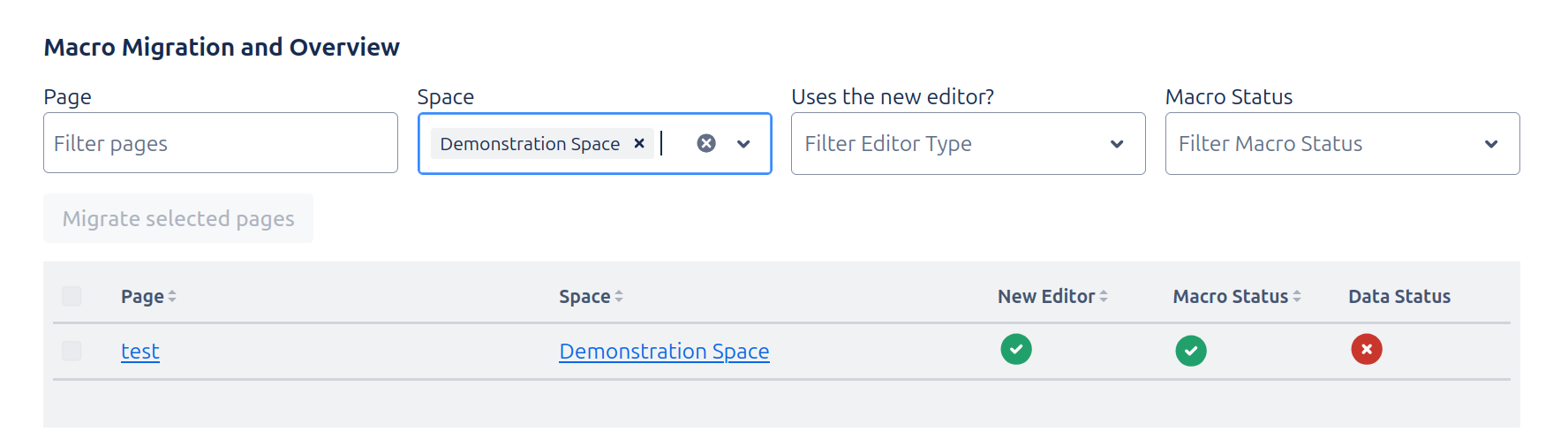Open the Filter Macro Status dropdown
Screen dimensions: 1568x447
point(1342,143)
